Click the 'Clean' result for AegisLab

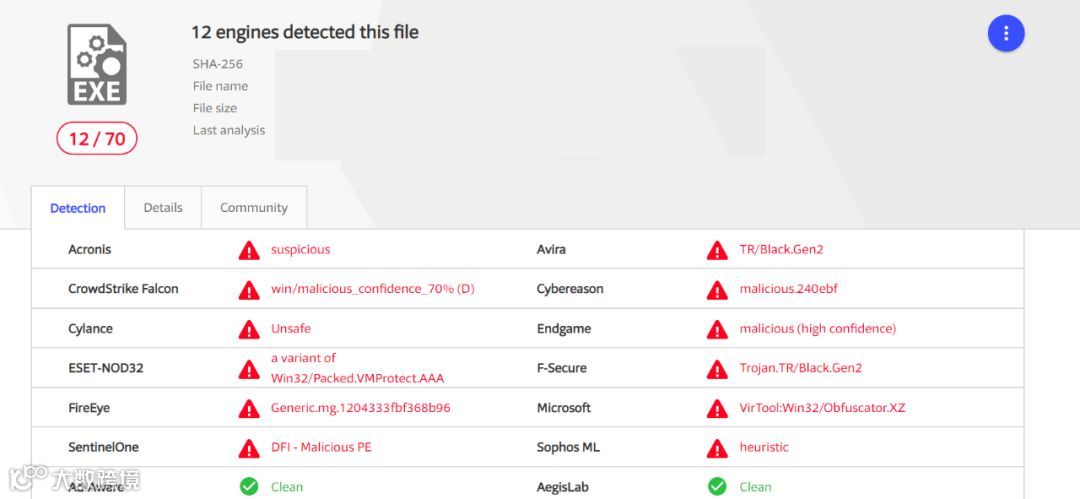click(756, 487)
